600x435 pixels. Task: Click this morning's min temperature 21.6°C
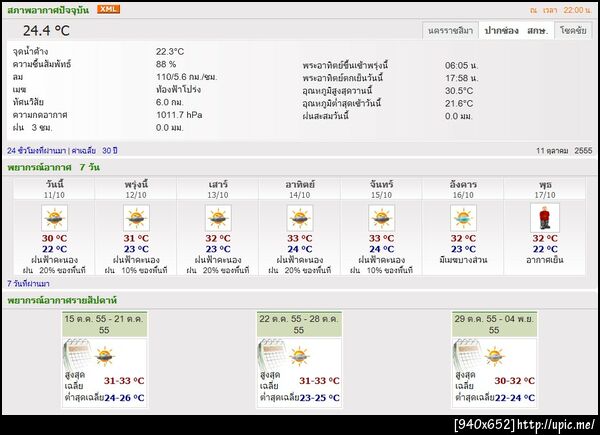point(459,104)
